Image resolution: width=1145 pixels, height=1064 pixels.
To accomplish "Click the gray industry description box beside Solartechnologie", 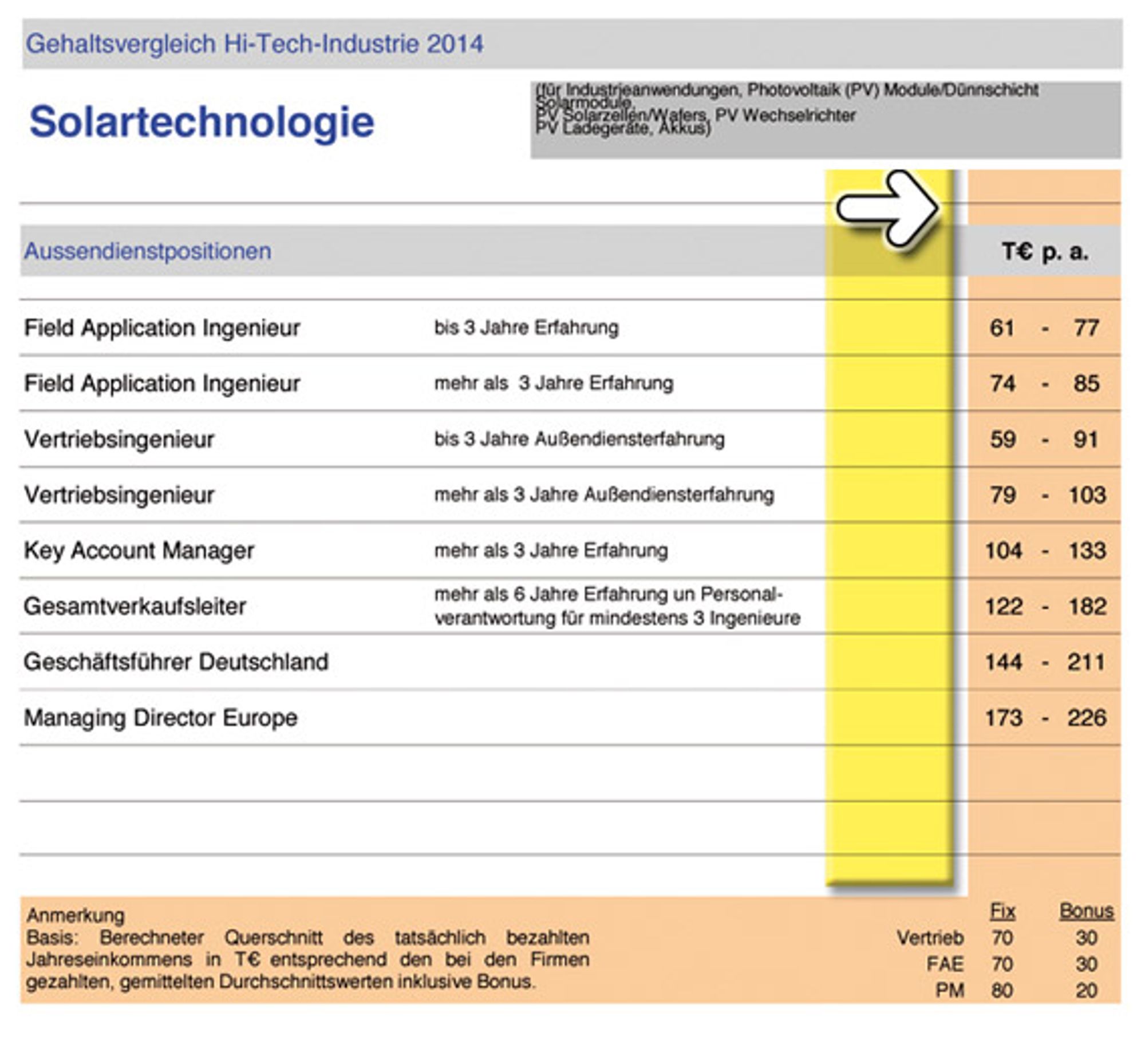I will [826, 120].
